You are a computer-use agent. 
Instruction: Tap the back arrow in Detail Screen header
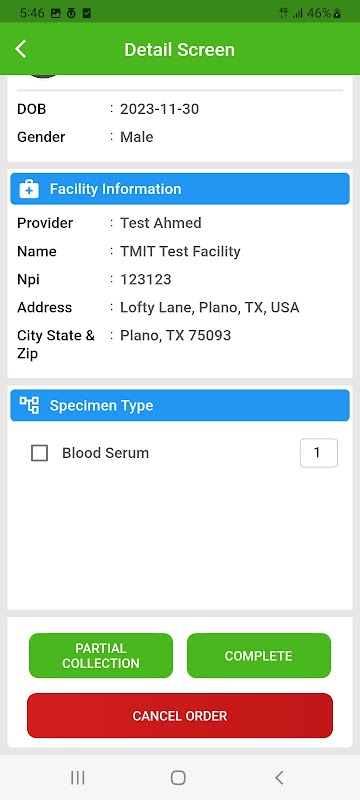[x=21, y=49]
